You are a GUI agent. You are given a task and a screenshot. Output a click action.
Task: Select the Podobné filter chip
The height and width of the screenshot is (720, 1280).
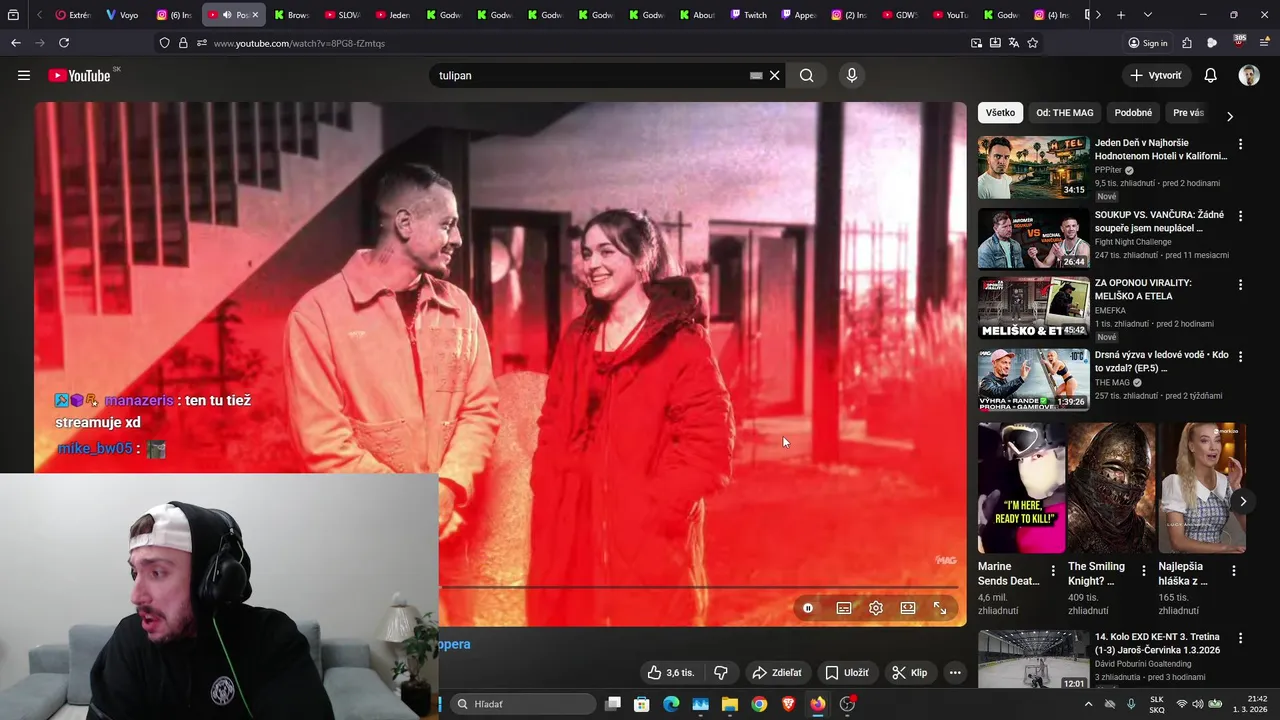point(1133,113)
